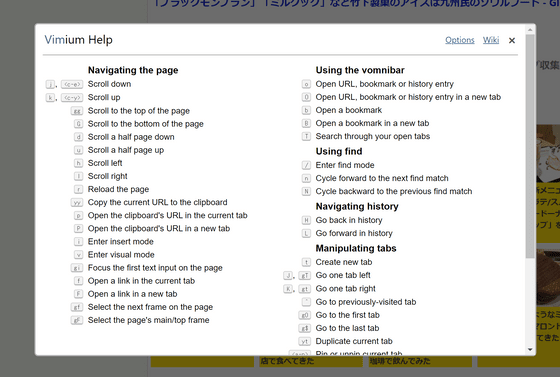Viewport: 560px width, 377px height.
Task: Click the 'gi' key badge for focus text input
Action: point(77,268)
